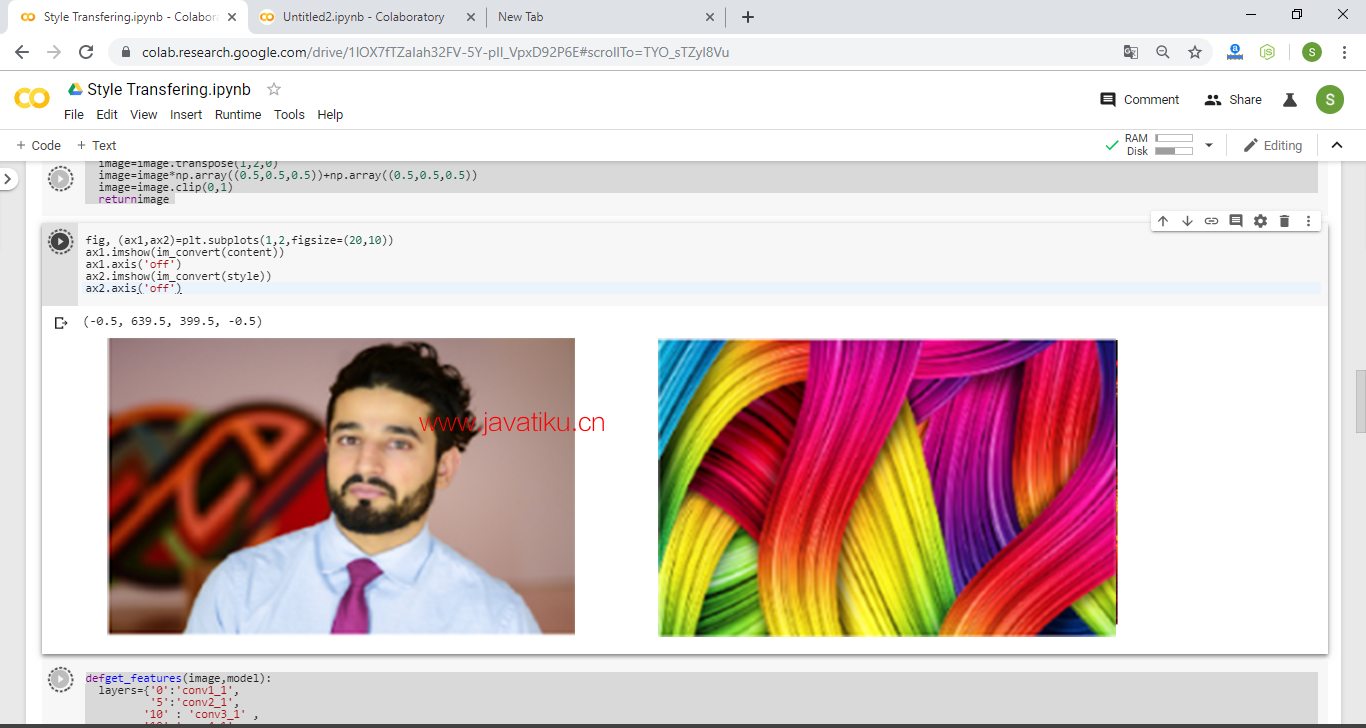Open RAM and Disk dropdown arrow
The image size is (1366, 728).
pyautogui.click(x=1208, y=145)
